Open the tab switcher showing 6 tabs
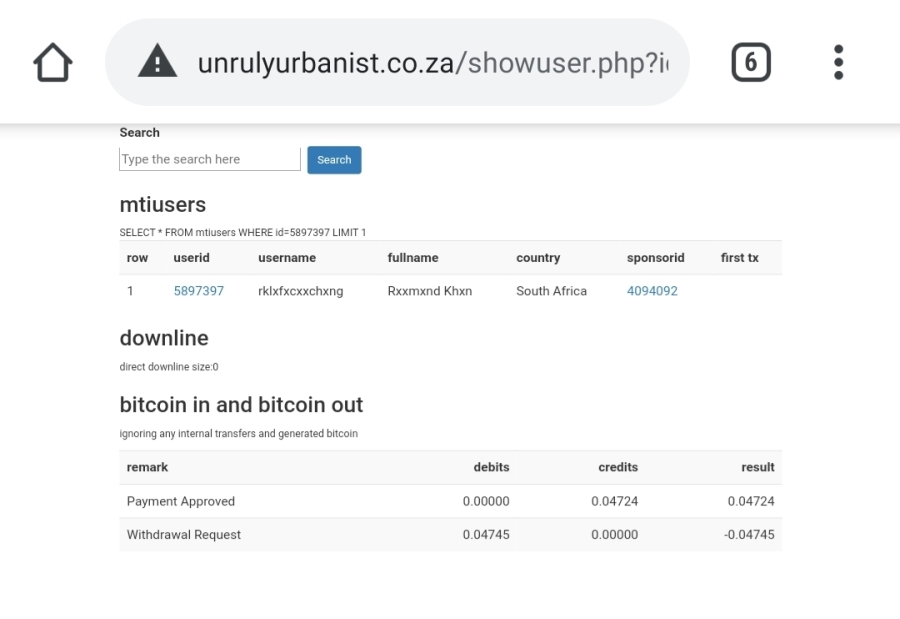 coord(751,63)
